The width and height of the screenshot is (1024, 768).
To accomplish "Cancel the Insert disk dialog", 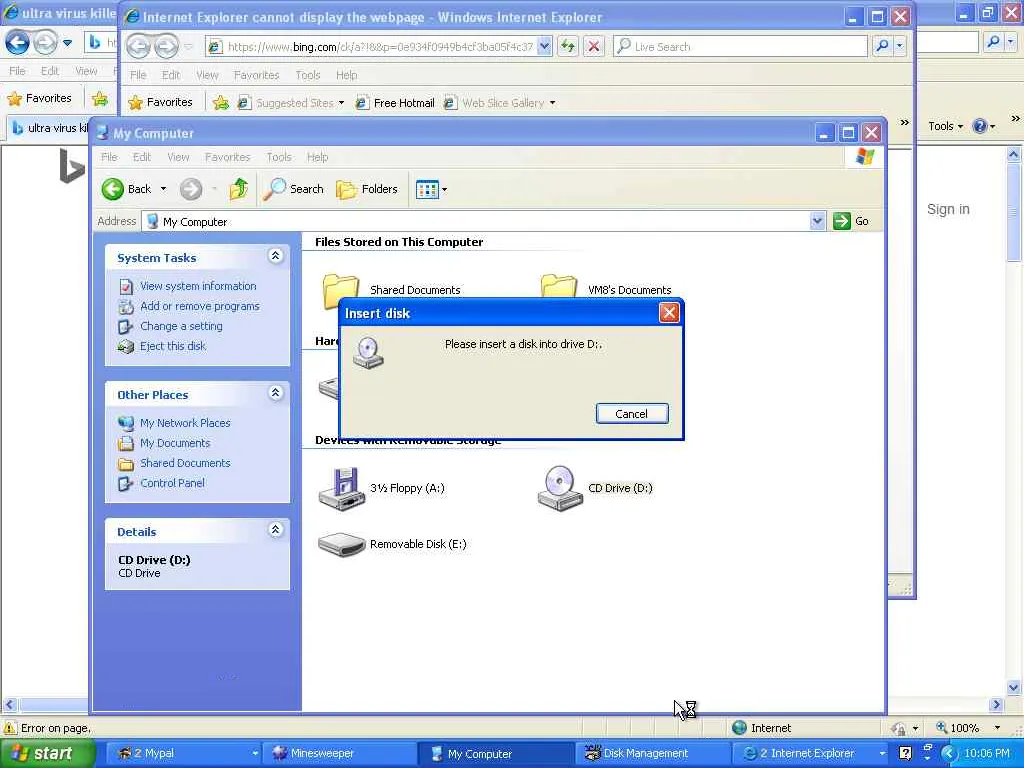I will 632,413.
